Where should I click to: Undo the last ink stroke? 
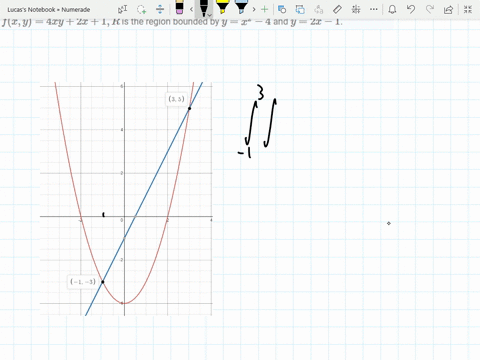411,9
